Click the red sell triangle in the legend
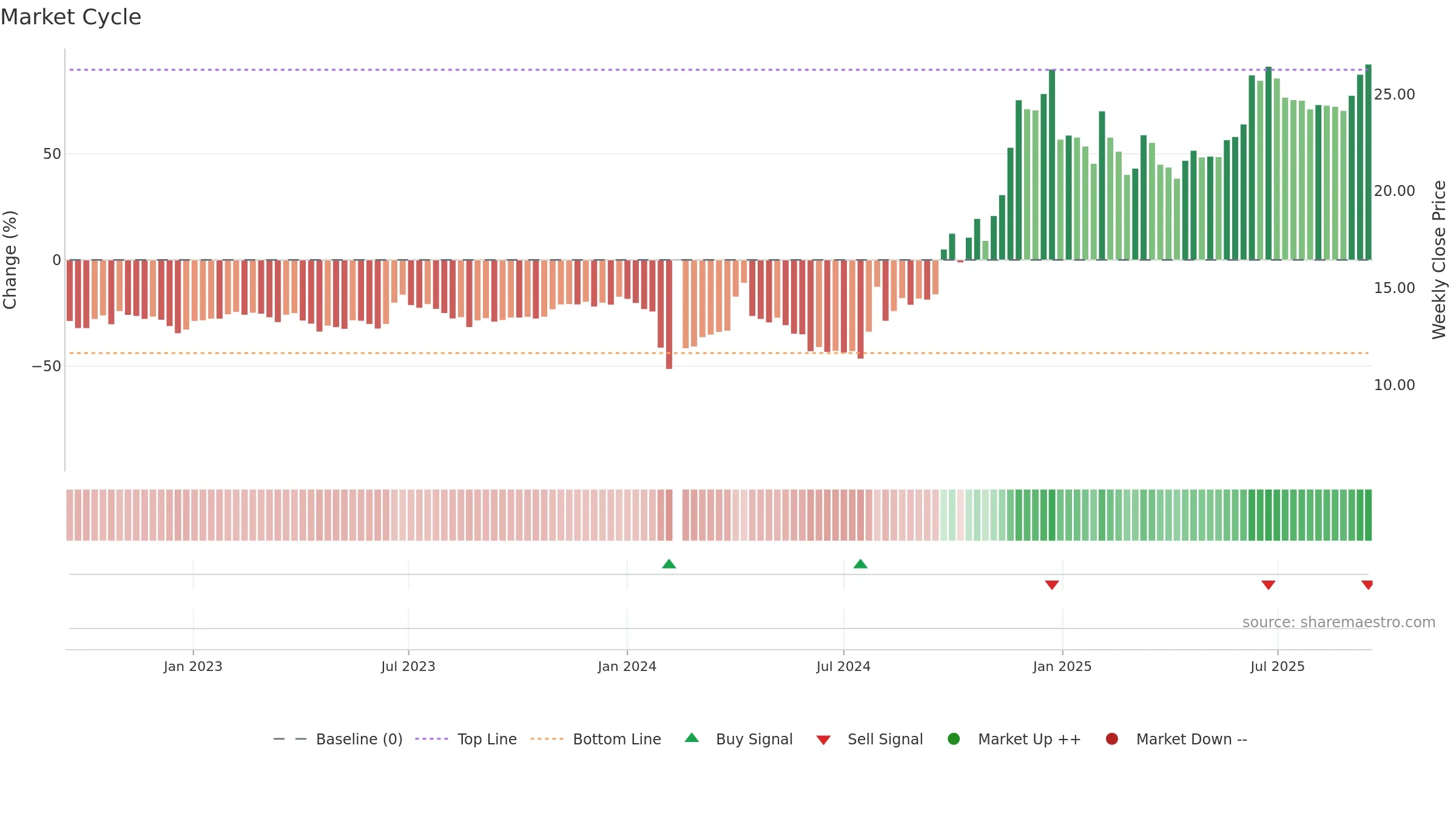1456x819 pixels. click(823, 740)
